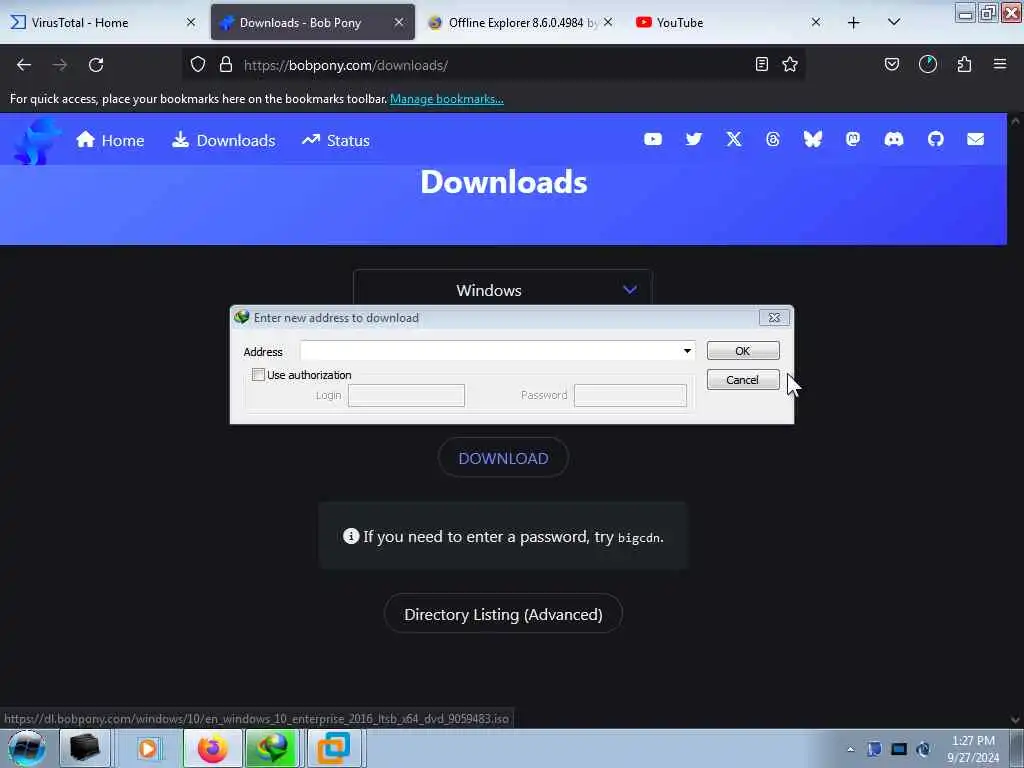Open the GitHub icon link
This screenshot has height=768, width=1024.
click(935, 139)
